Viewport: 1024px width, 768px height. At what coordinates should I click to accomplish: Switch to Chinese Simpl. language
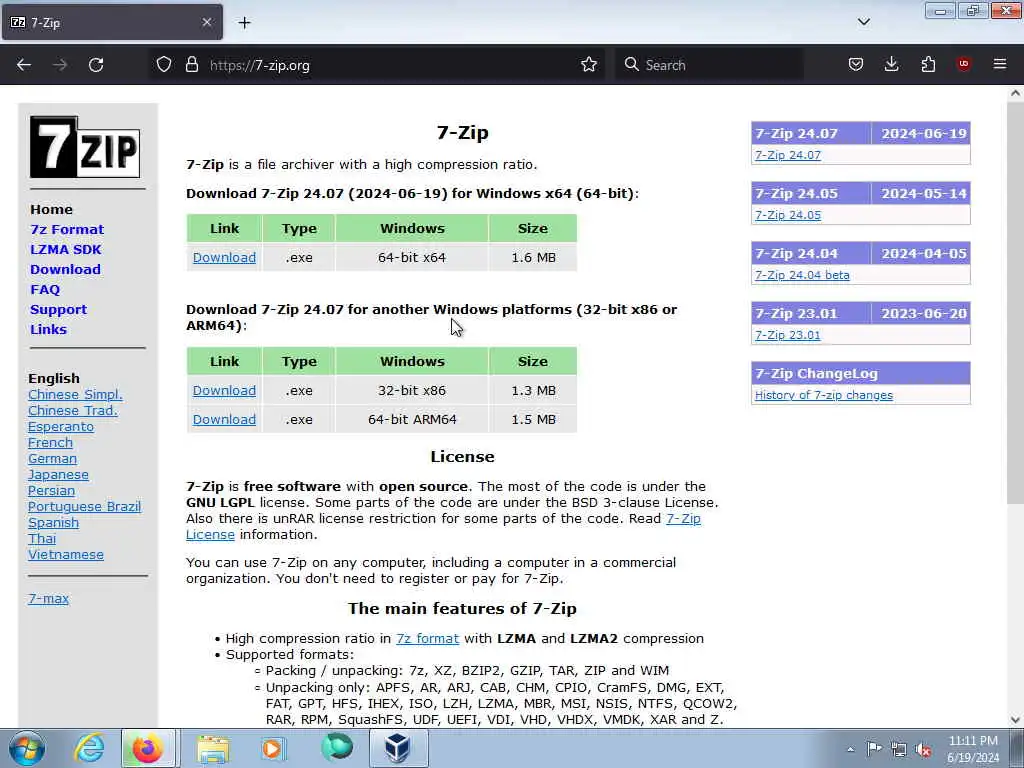tap(75, 395)
